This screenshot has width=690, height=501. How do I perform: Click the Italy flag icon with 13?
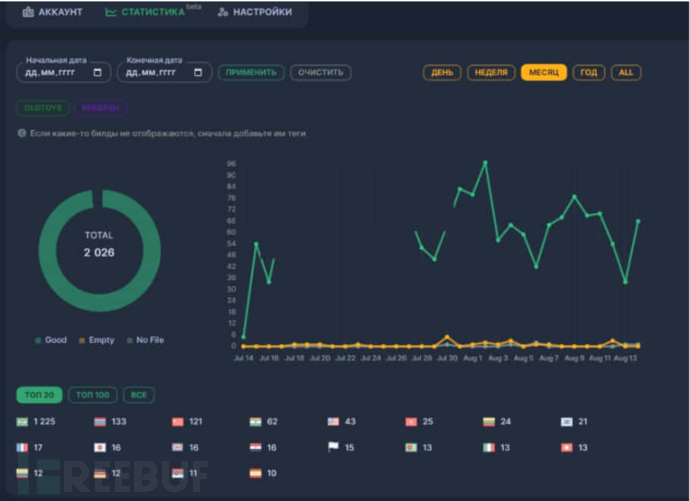point(489,447)
